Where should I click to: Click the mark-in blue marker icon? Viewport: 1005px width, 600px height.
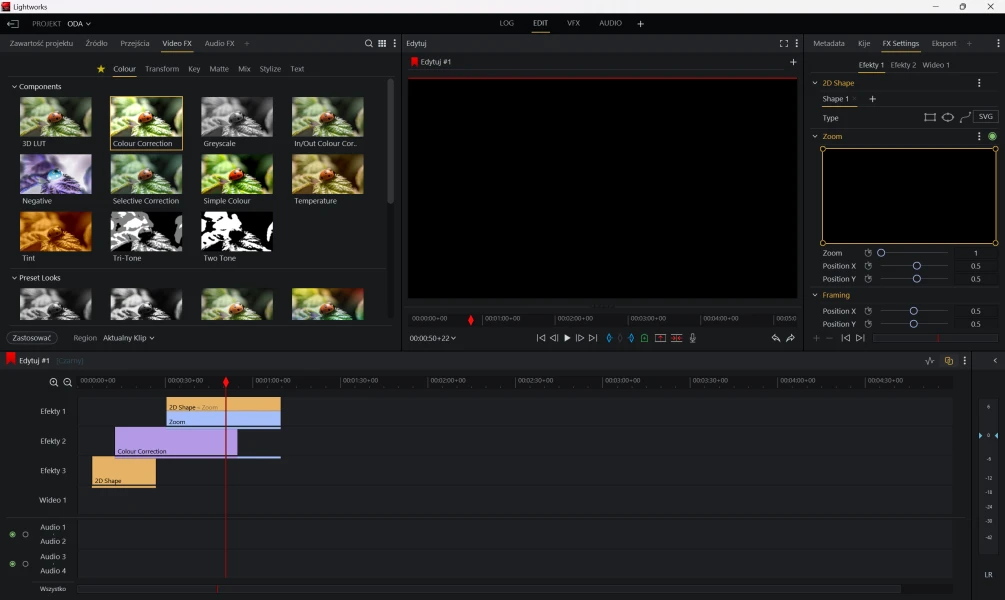coord(609,338)
